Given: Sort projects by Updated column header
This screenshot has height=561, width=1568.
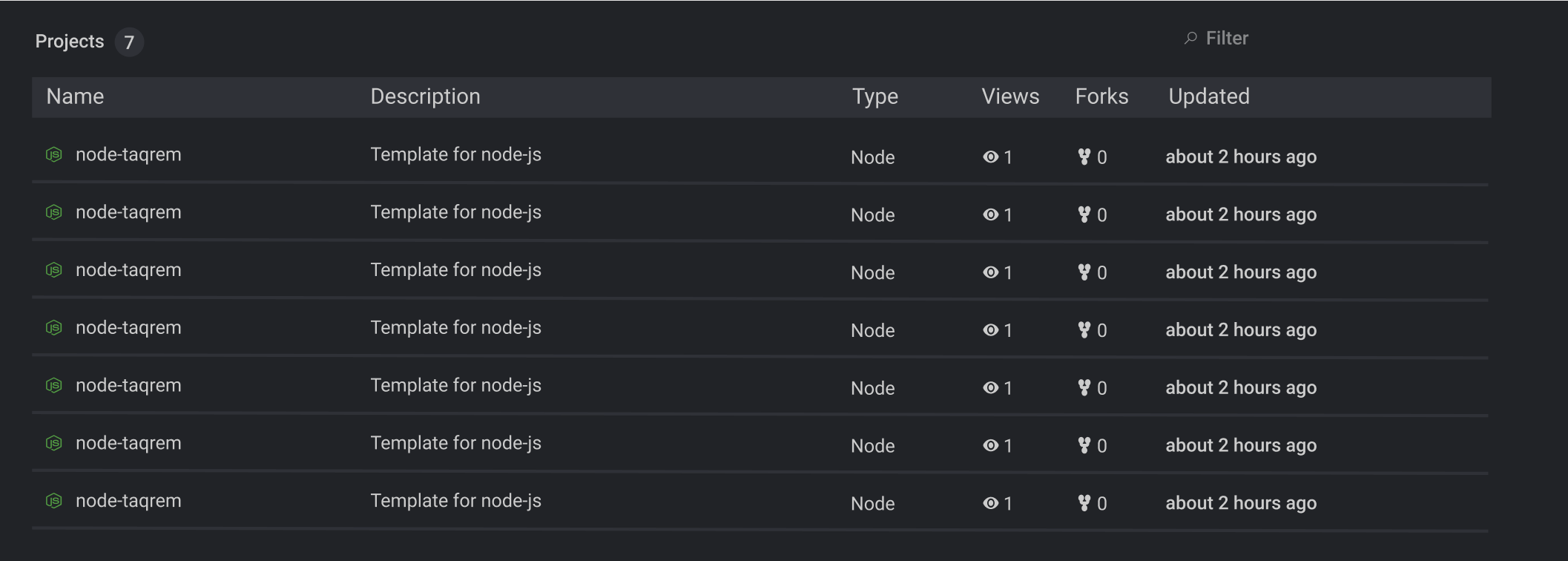Looking at the screenshot, I should [1209, 96].
